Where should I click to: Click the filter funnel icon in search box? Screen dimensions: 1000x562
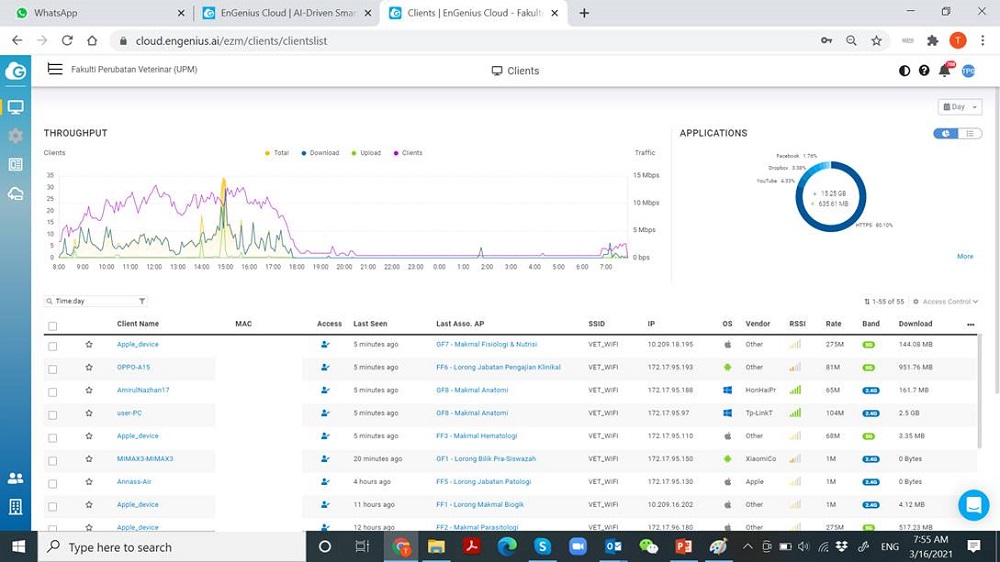[x=142, y=301]
